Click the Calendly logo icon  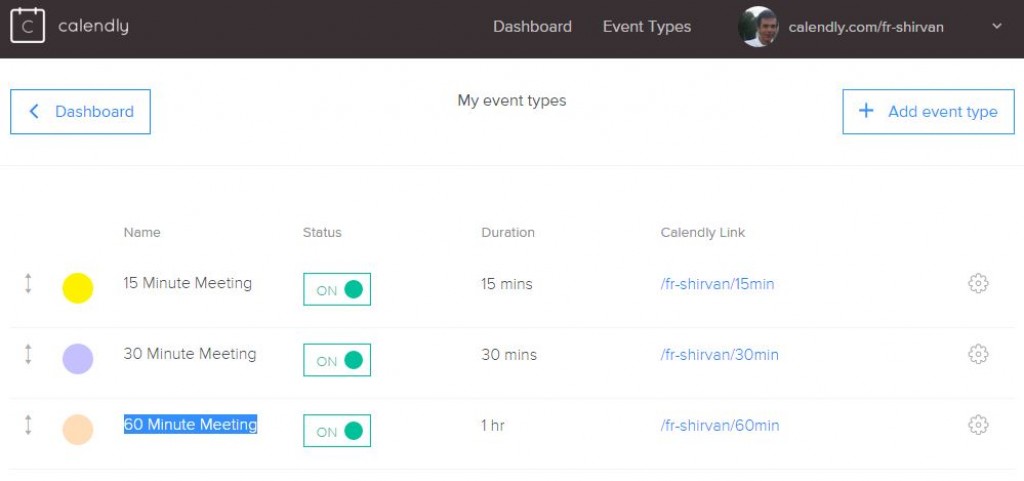(x=27, y=26)
